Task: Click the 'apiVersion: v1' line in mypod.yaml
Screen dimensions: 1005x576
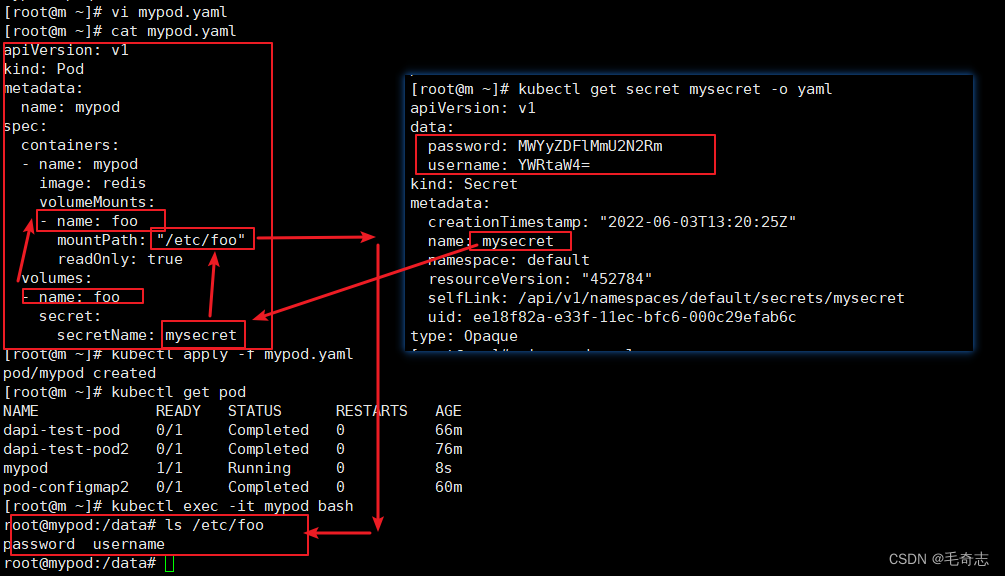Action: coord(66,50)
